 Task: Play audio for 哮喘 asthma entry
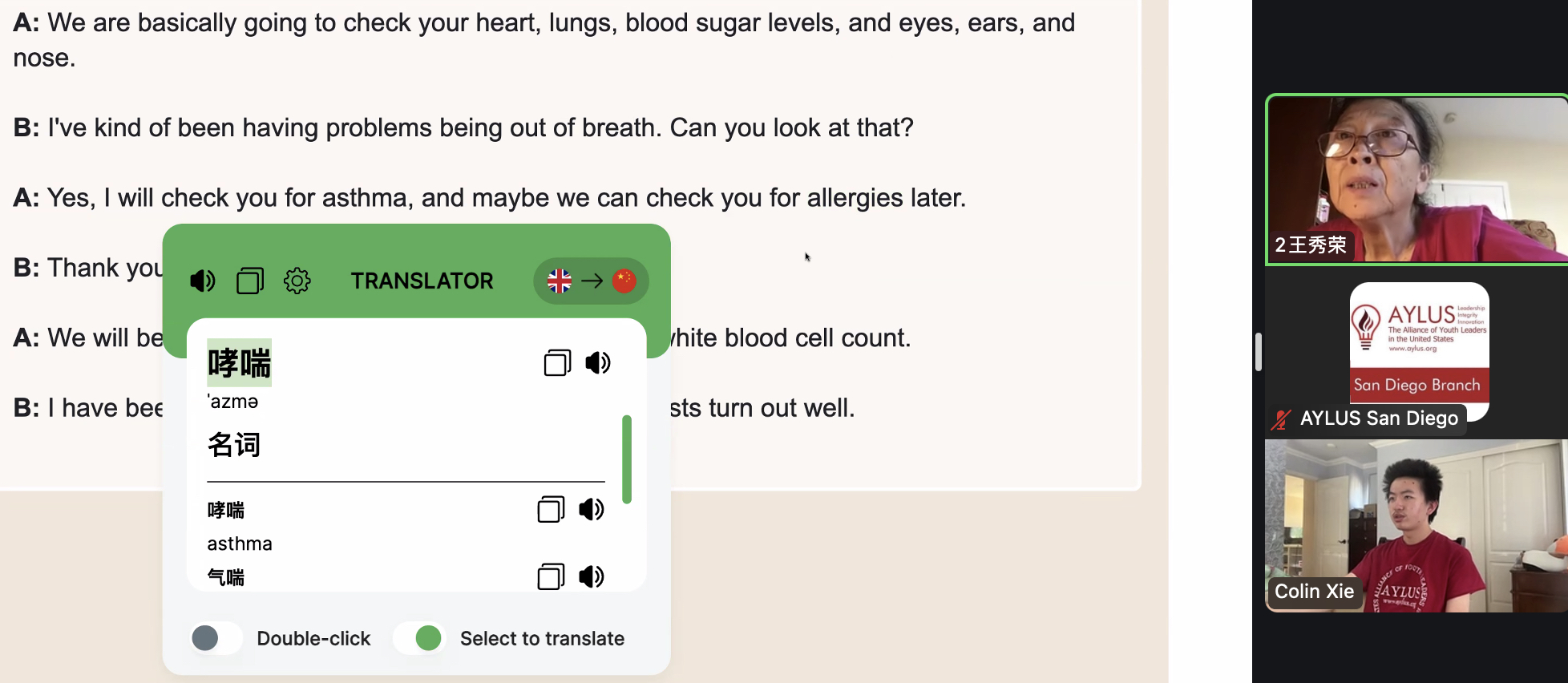[592, 510]
